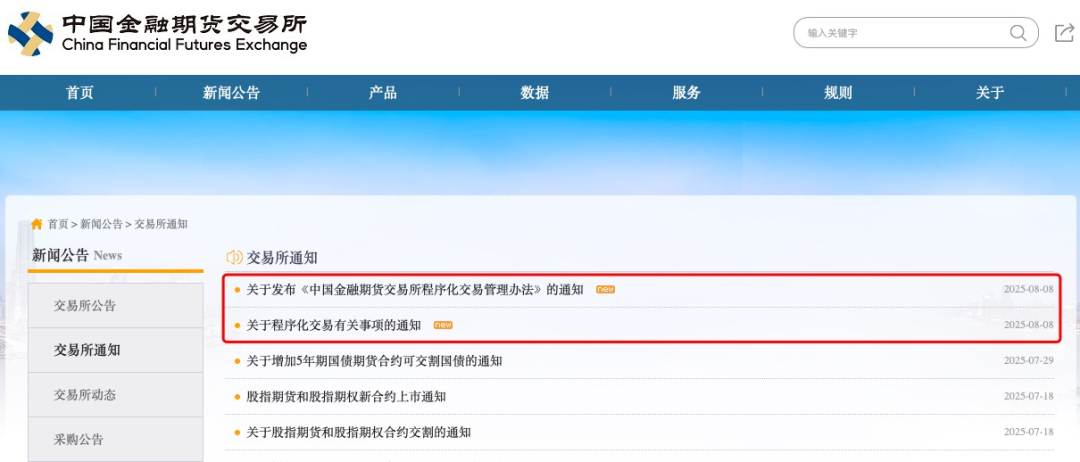
Task: Click the 2025-07-29 date text
Action: click(1028, 361)
